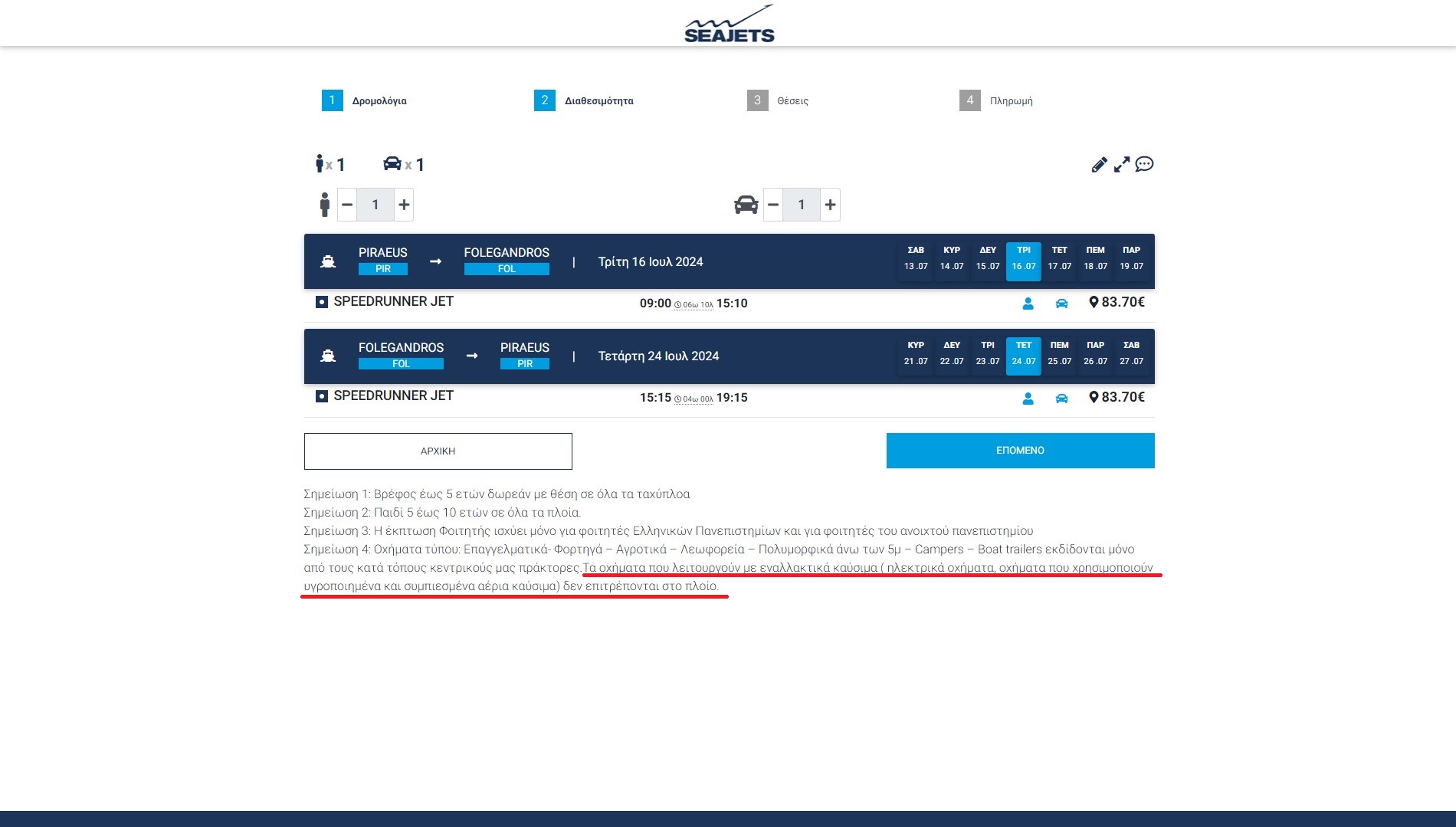Select Speedrunner Jet checkbox for Piraeus departure
This screenshot has width=1456, height=827.
click(x=322, y=302)
